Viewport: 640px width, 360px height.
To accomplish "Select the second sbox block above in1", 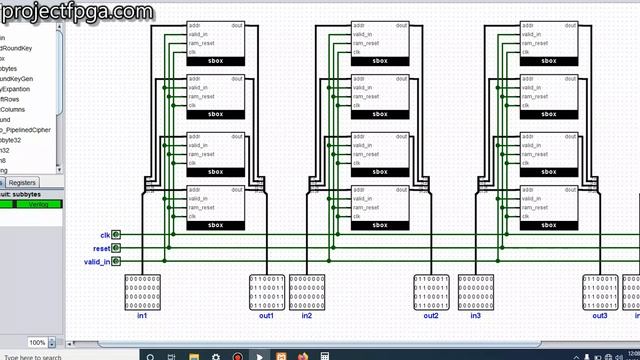I will 216,97.
